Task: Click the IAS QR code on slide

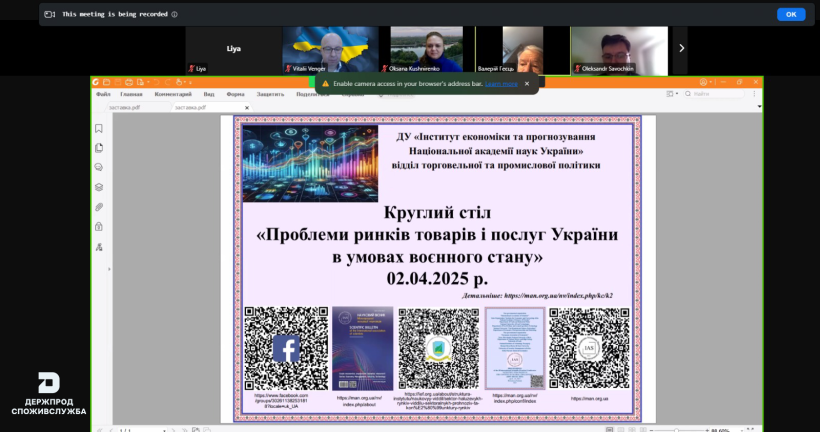Action: [x=589, y=348]
